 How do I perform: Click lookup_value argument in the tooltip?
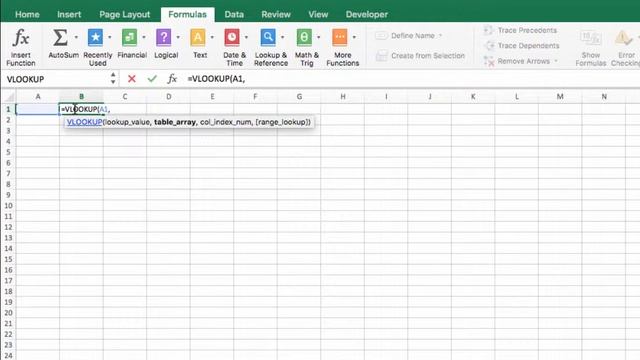point(127,122)
